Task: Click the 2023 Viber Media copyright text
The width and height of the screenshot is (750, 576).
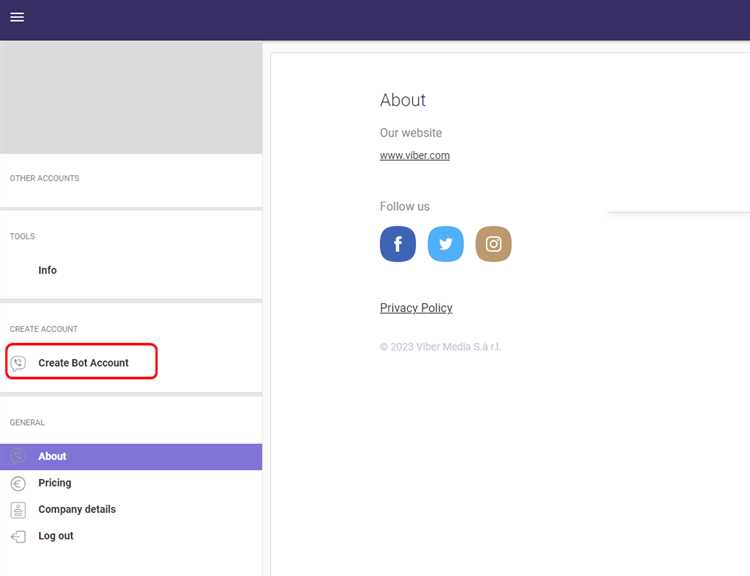Action: 440,347
